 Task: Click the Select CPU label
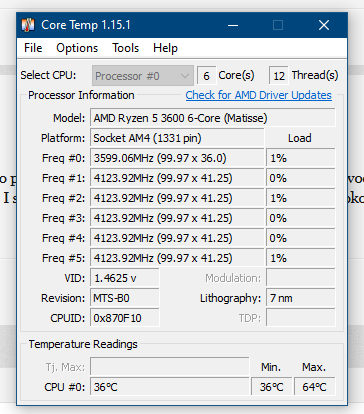click(48, 75)
